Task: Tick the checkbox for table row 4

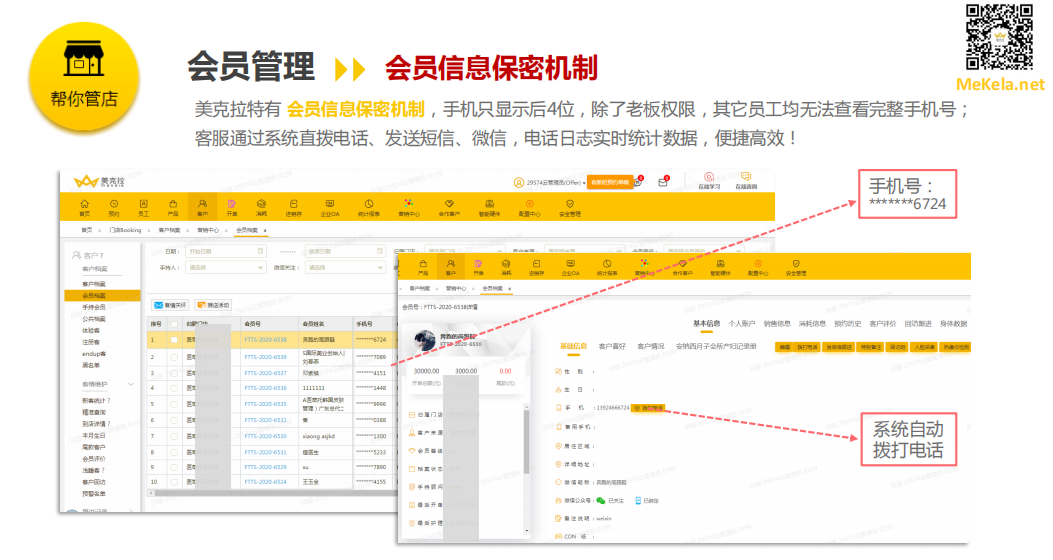Action: click(174, 388)
